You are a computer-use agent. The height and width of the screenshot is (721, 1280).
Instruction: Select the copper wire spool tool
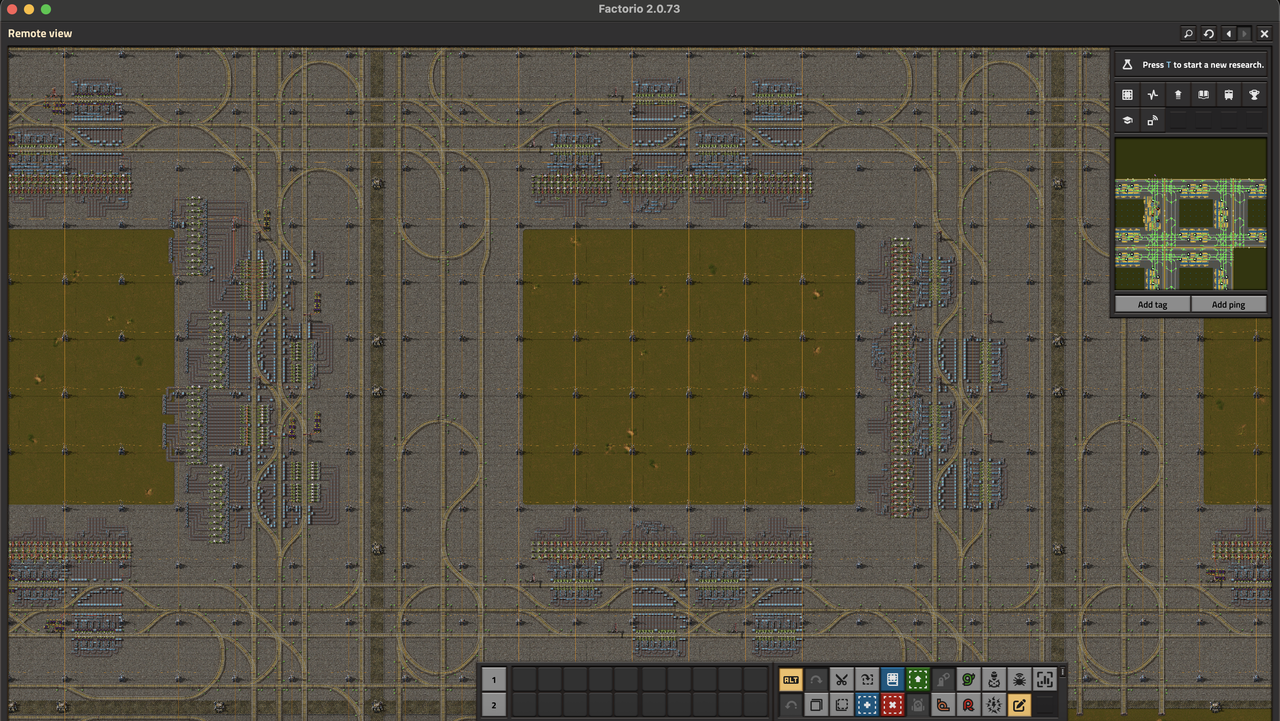point(943,705)
